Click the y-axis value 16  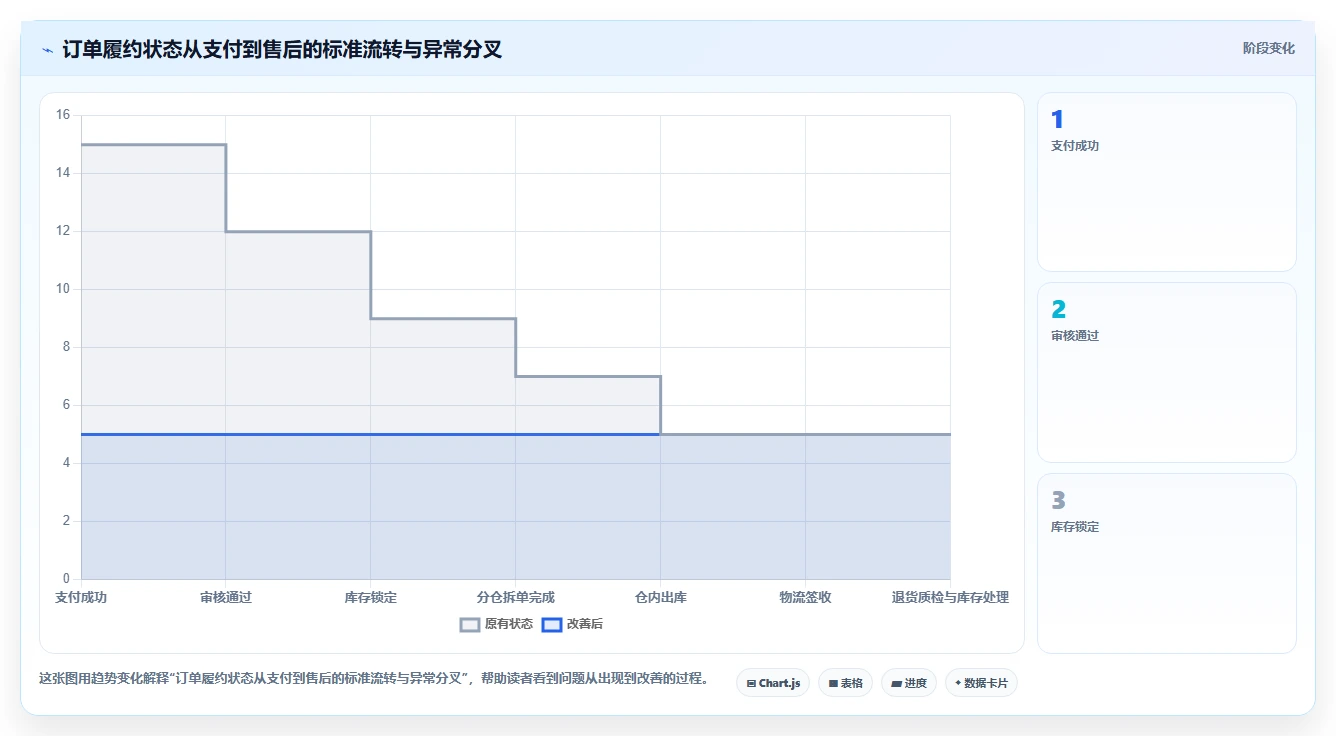point(63,115)
